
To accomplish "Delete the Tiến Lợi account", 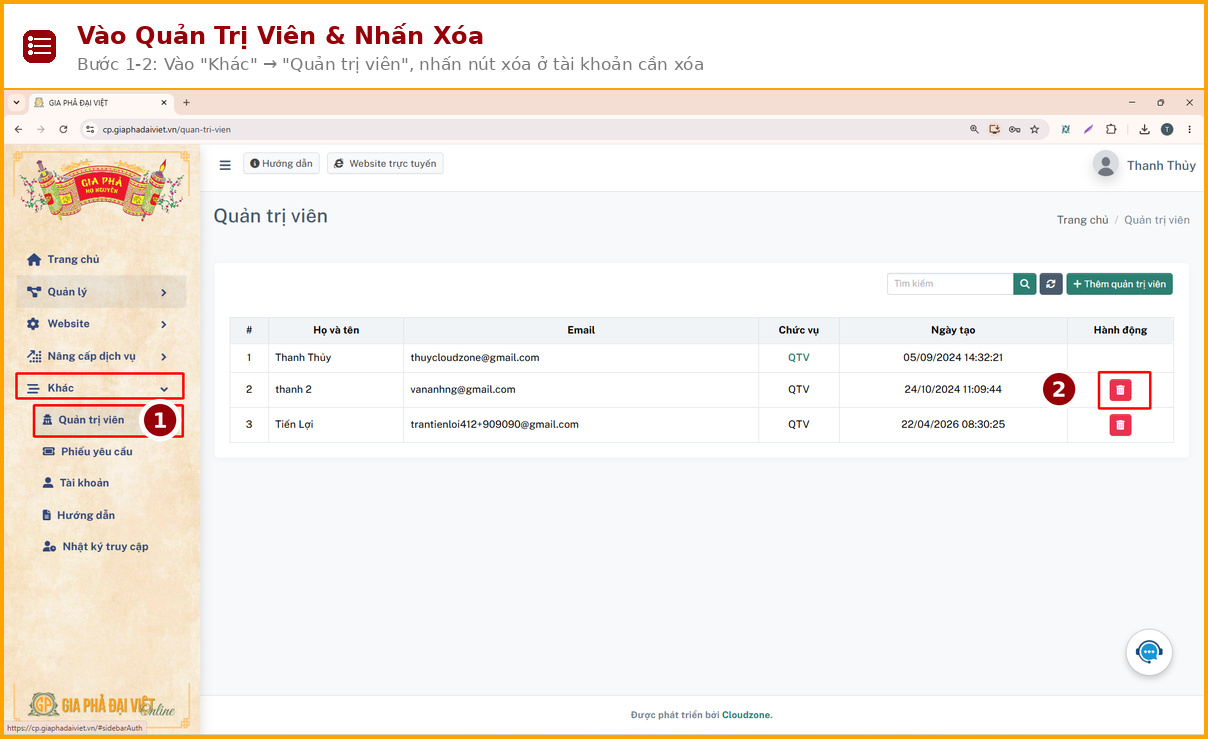I will pyautogui.click(x=1120, y=425).
